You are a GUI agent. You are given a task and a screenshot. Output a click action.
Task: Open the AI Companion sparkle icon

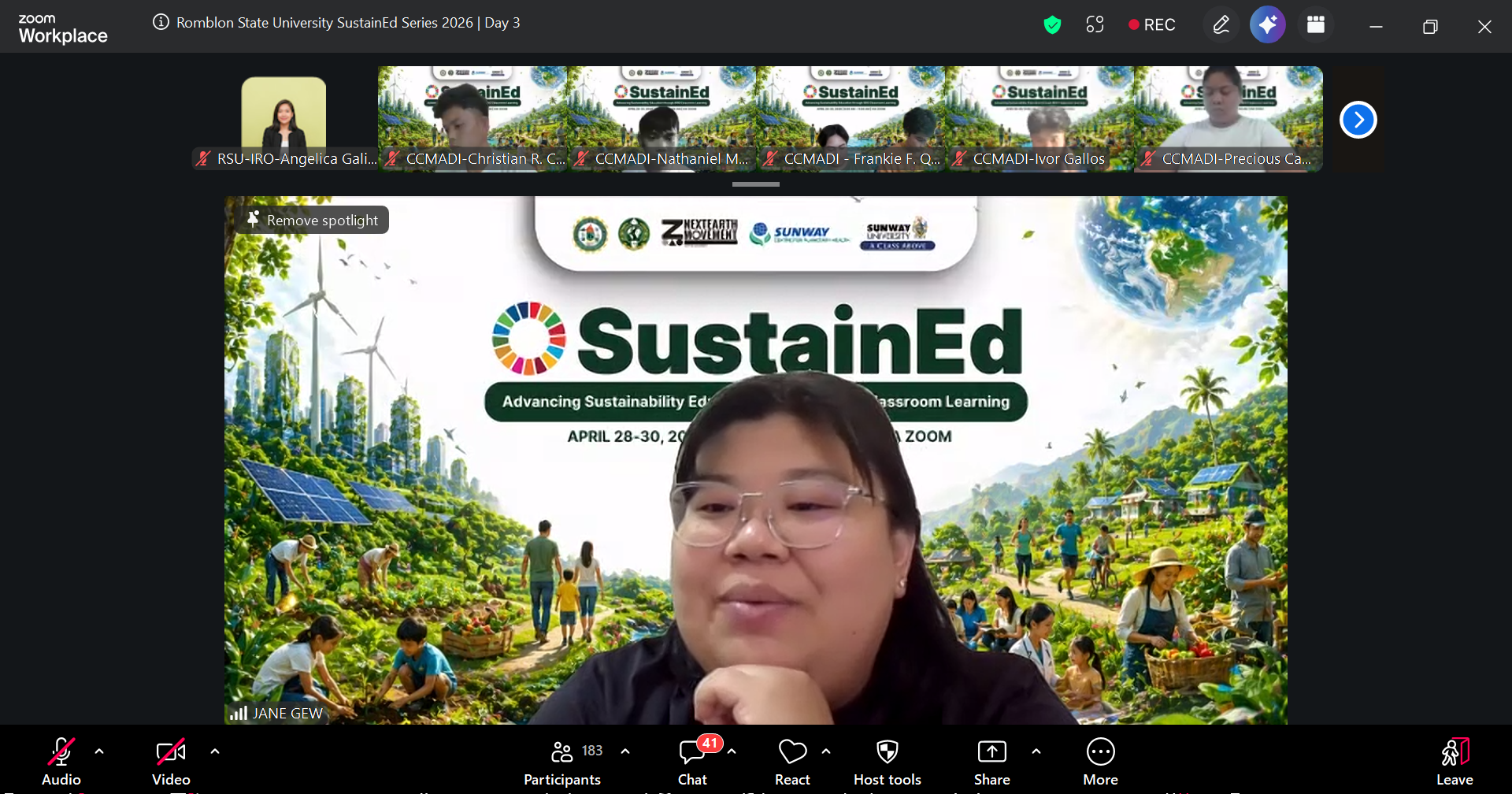1267,25
